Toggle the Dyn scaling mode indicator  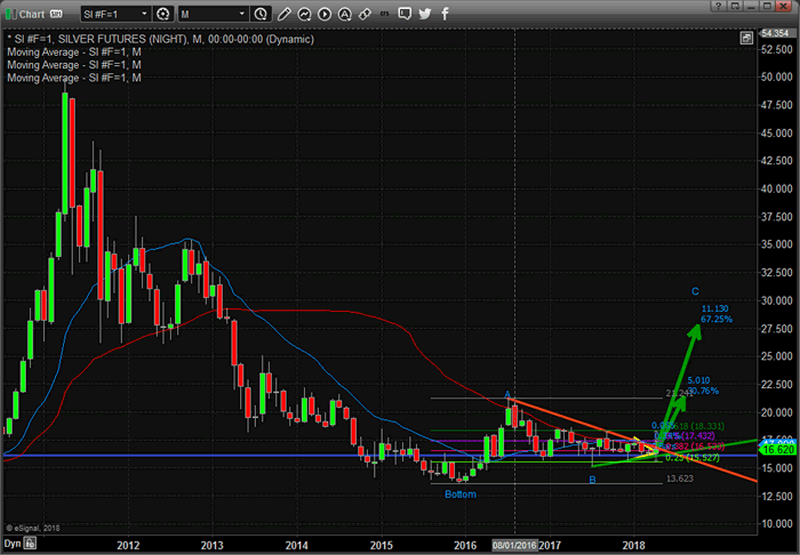click(12, 545)
